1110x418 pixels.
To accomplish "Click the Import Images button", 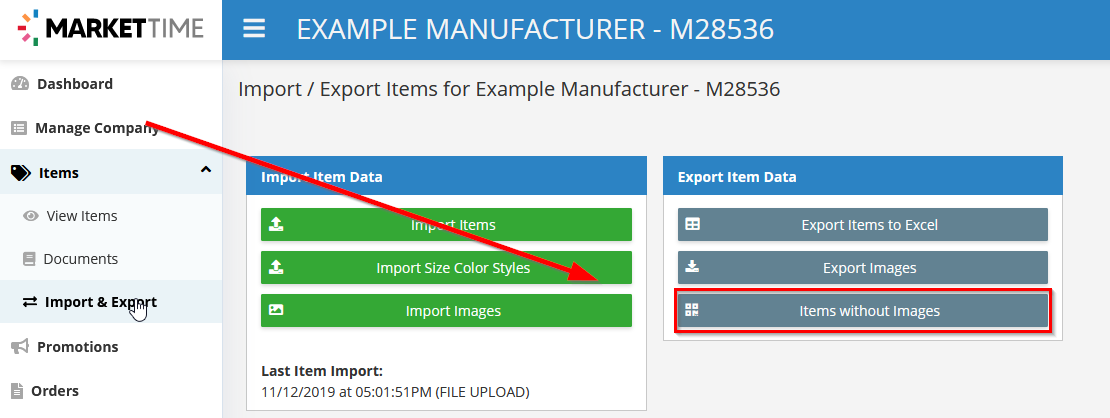I will pos(446,310).
